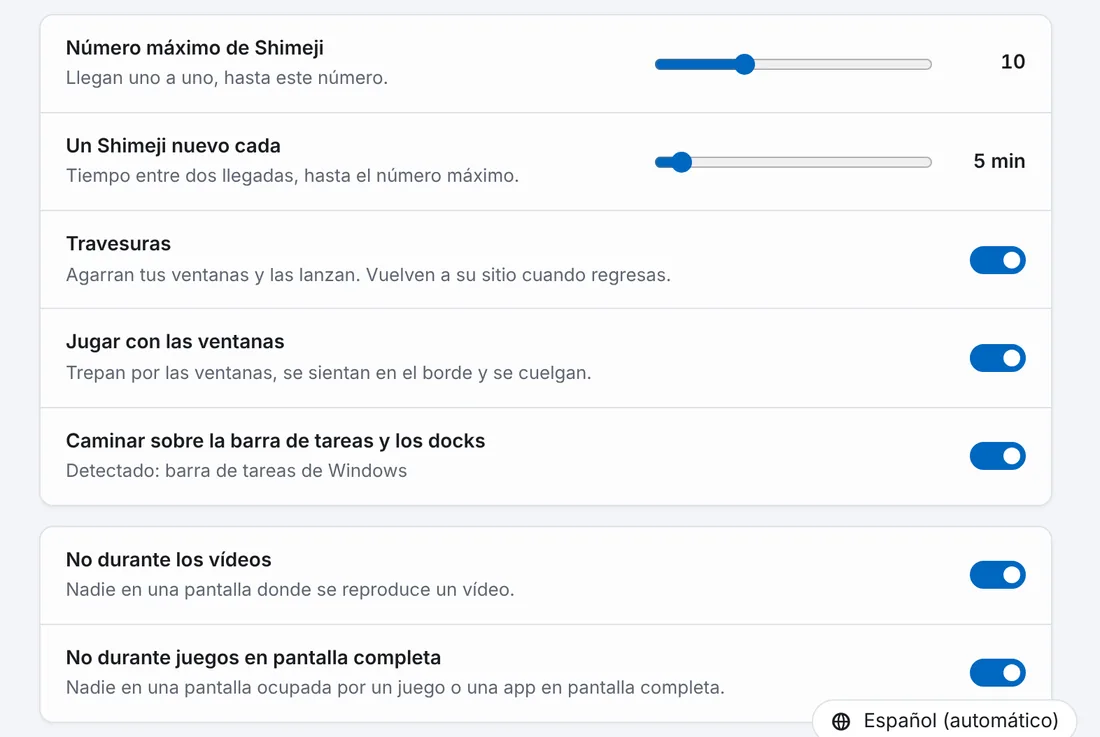Click the Travesuras heading text
Image resolution: width=1100 pixels, height=737 pixels.
point(119,244)
